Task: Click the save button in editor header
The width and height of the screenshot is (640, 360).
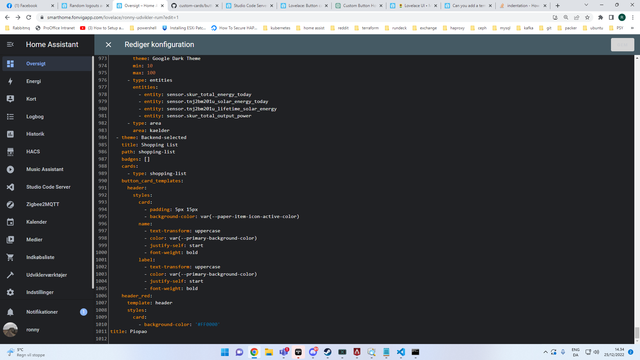Action: [x=622, y=44]
